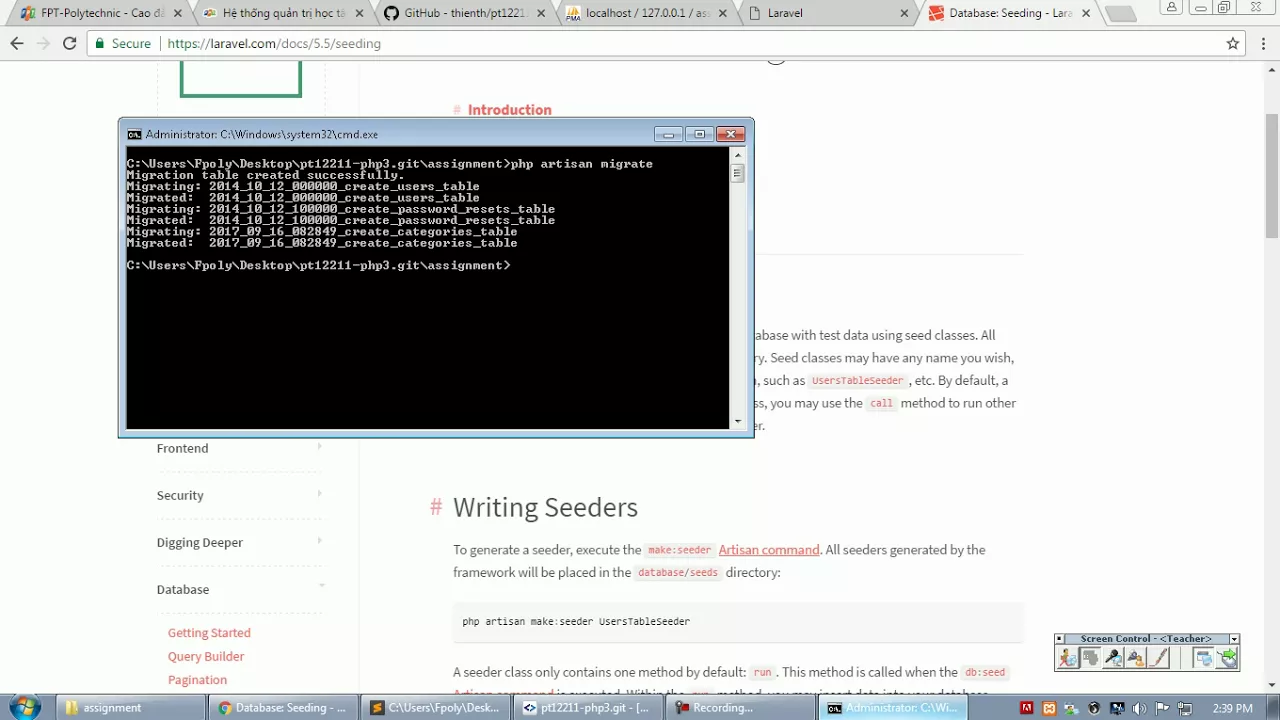Open the assignment folder taskbar item
The width and height of the screenshot is (1280, 720).
click(131, 708)
